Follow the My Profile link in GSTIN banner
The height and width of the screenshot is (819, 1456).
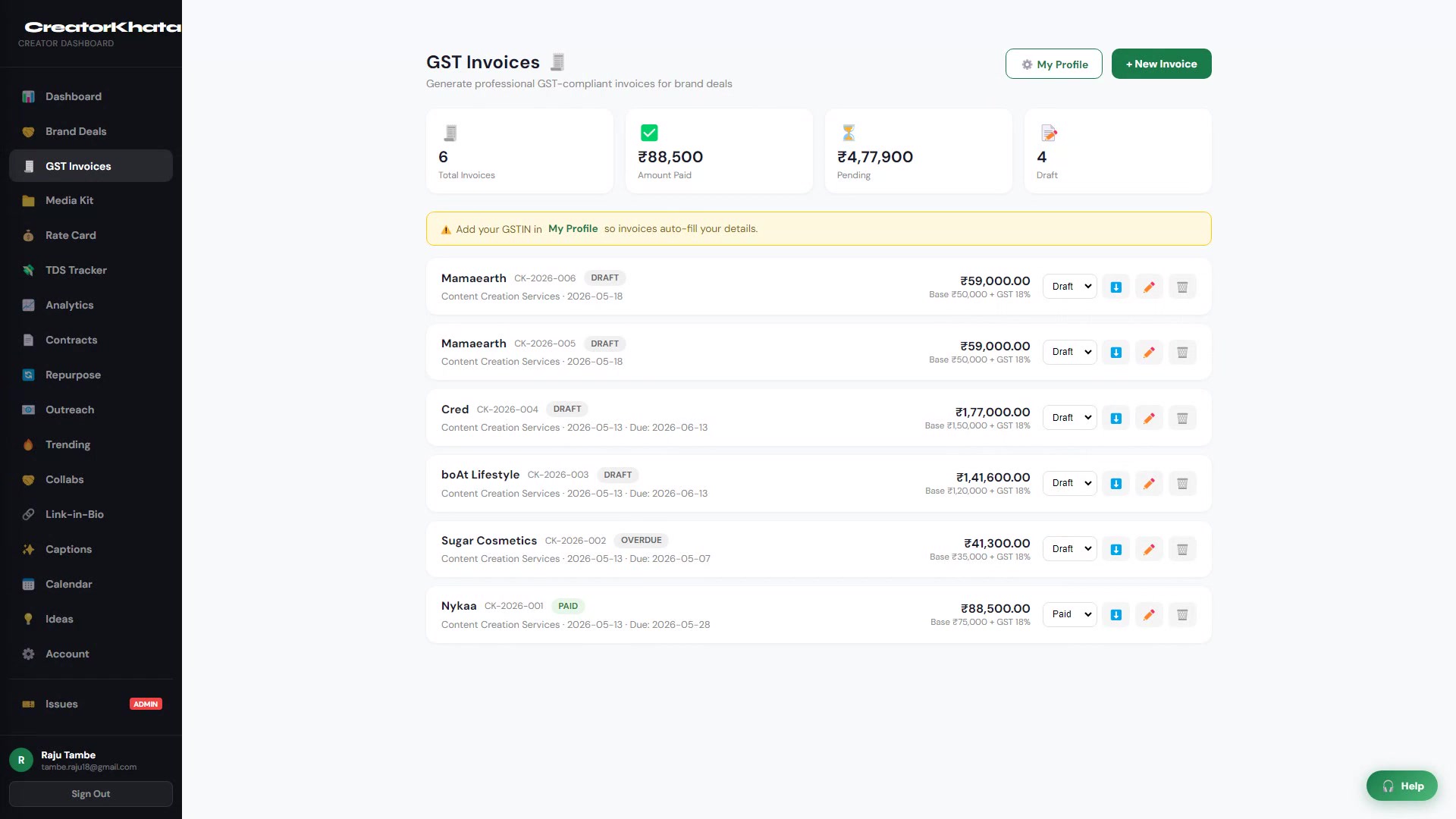coord(573,228)
